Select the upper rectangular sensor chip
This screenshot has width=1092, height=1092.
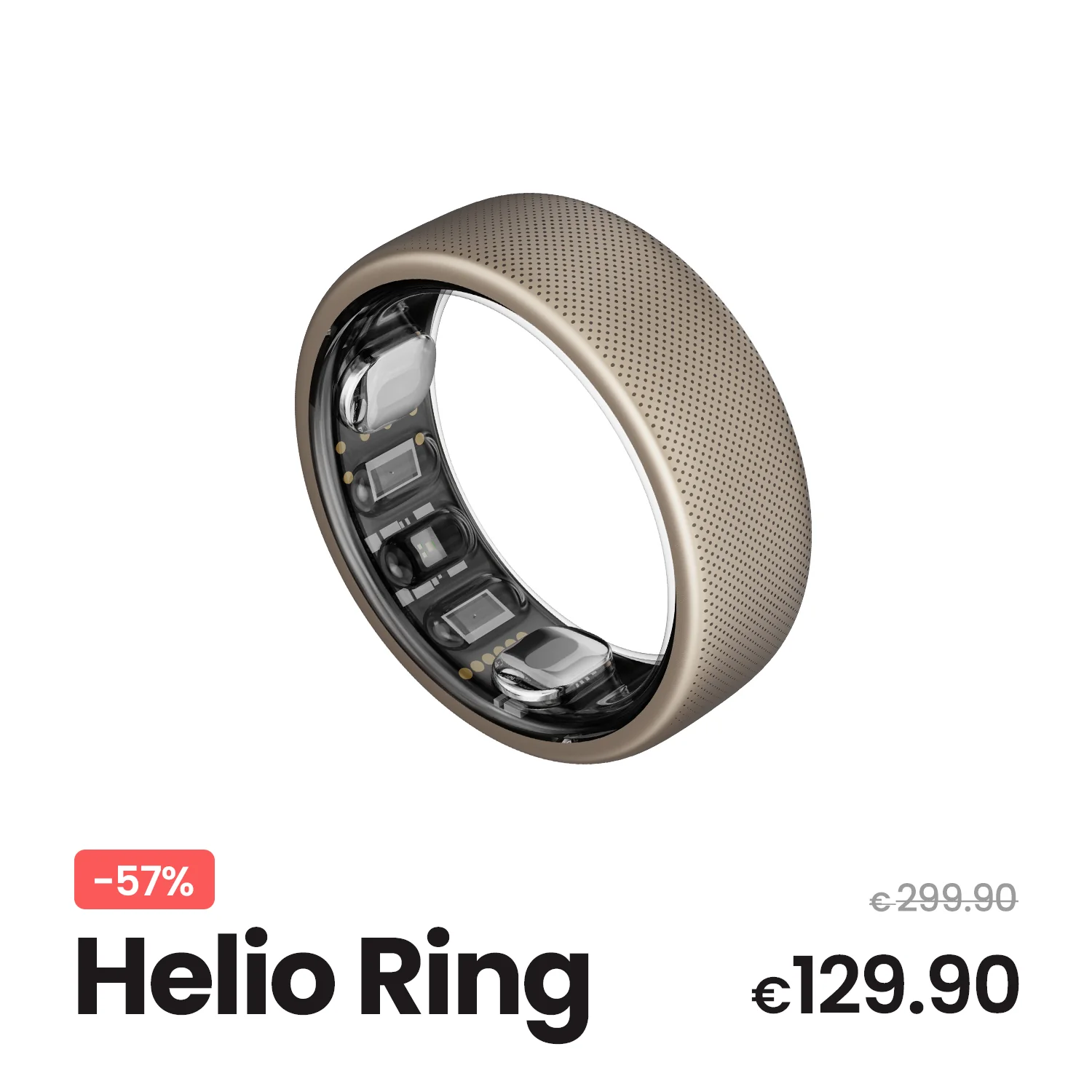click(393, 477)
